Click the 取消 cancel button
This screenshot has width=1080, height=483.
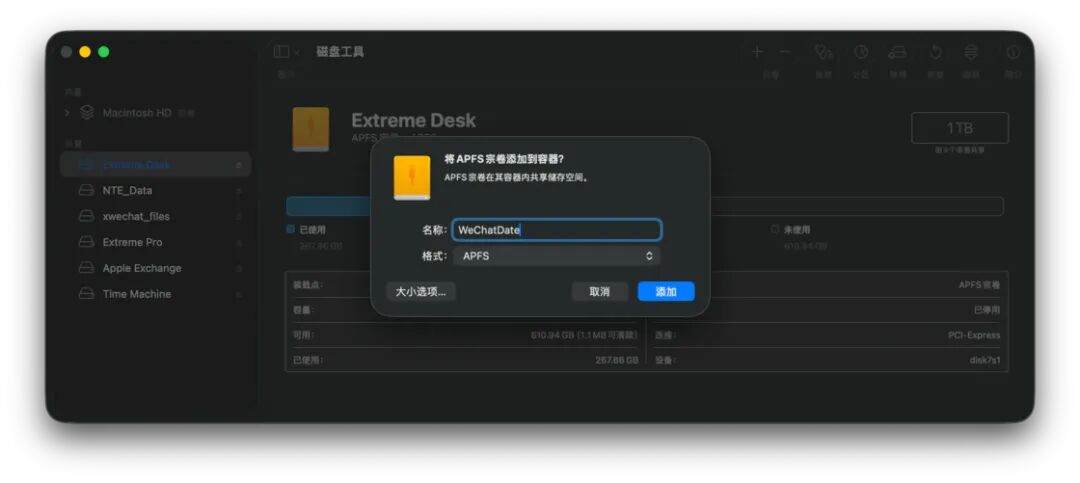coord(599,291)
